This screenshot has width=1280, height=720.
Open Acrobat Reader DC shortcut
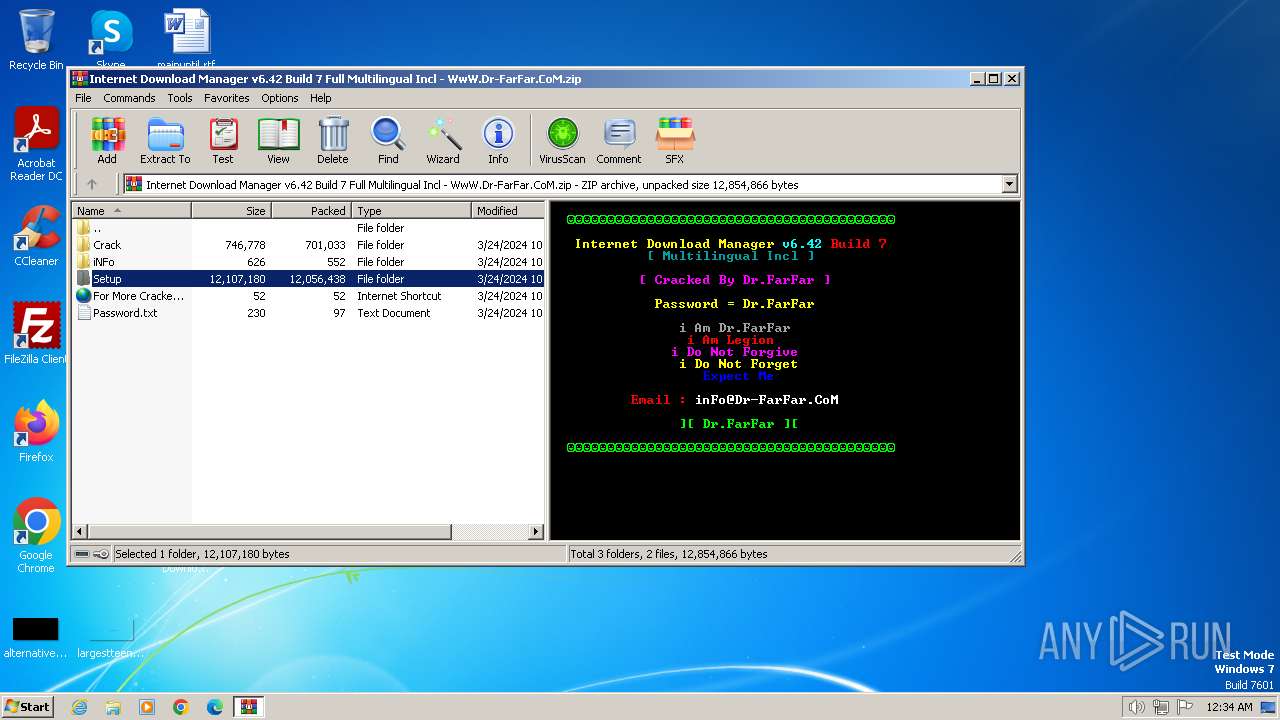pyautogui.click(x=36, y=145)
